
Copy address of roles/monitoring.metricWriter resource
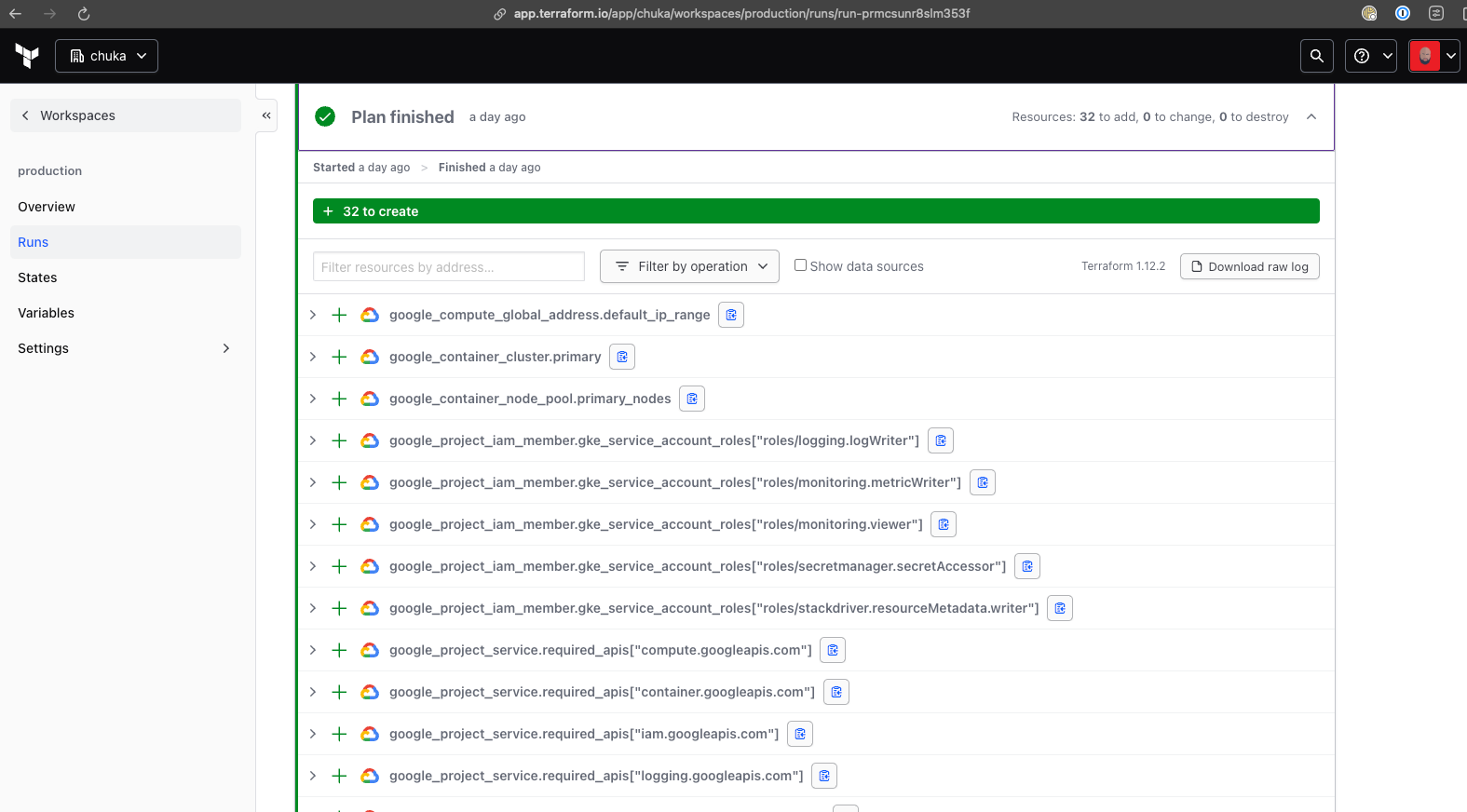pyautogui.click(x=983, y=482)
